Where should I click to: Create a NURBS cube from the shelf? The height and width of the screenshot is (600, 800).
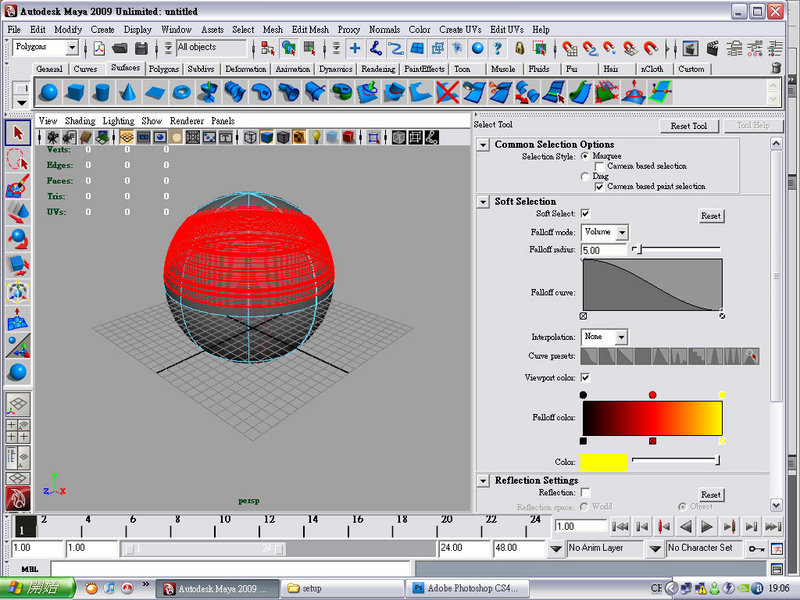tap(76, 92)
